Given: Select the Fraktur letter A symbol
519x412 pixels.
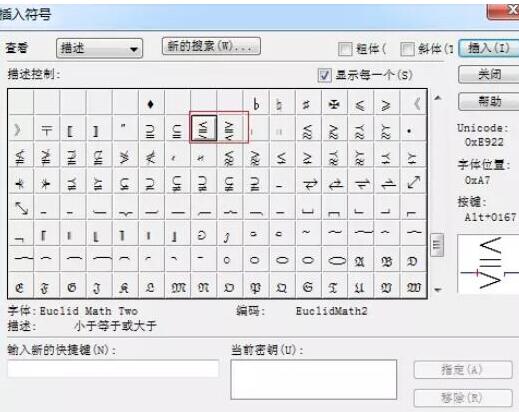Looking at the screenshot, I should pyautogui.click(x=359, y=261).
